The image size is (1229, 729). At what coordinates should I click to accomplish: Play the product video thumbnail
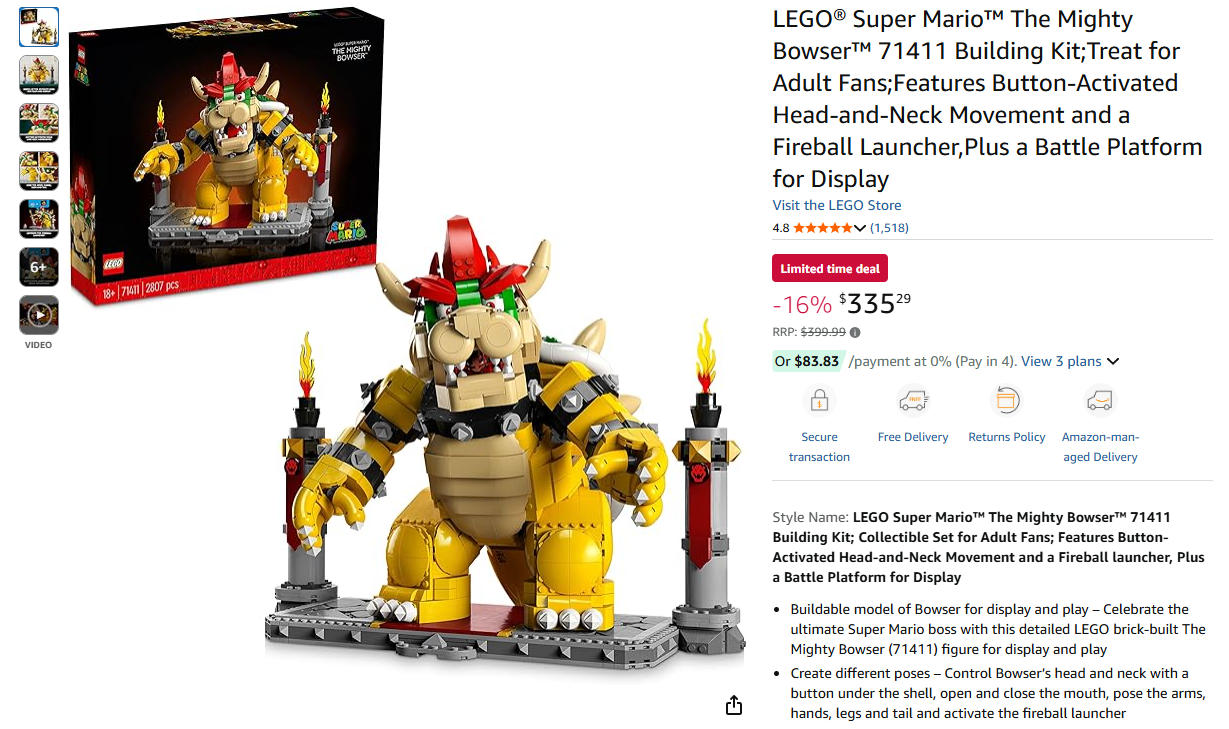click(39, 315)
